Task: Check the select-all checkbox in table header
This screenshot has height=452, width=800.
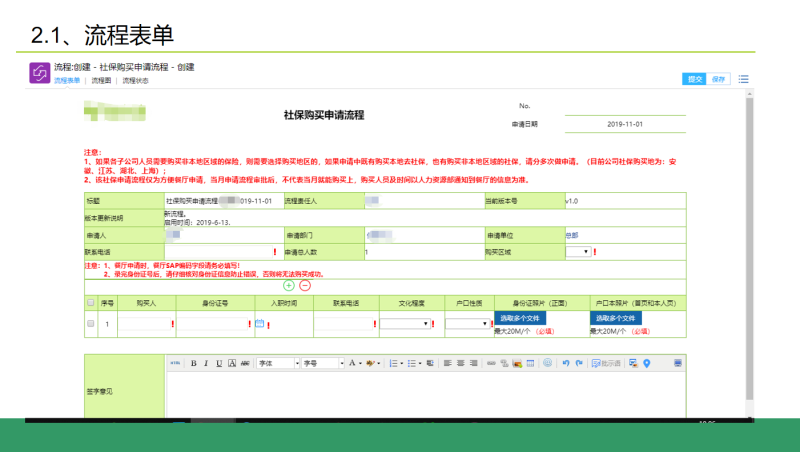Action: [x=91, y=302]
